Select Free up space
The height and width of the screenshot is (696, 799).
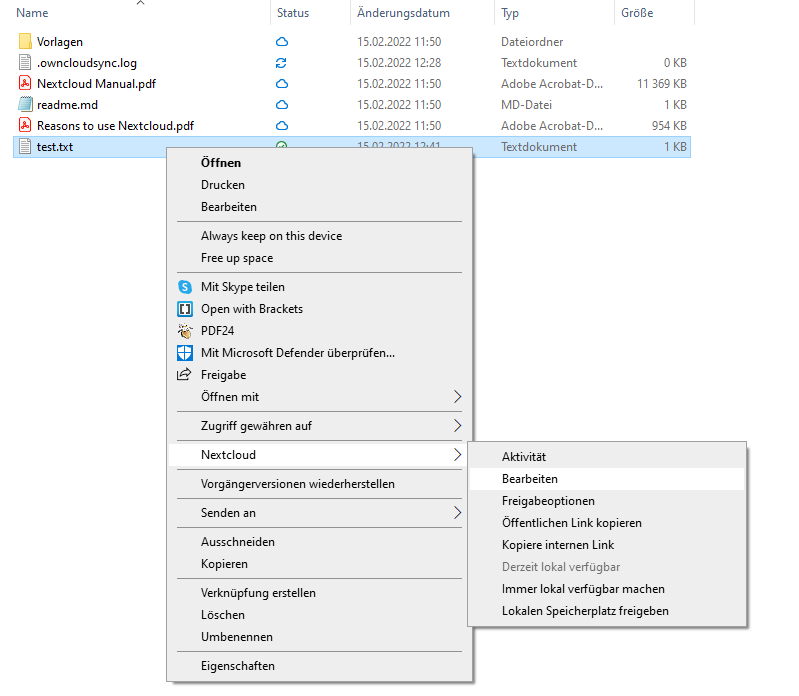tap(319, 258)
